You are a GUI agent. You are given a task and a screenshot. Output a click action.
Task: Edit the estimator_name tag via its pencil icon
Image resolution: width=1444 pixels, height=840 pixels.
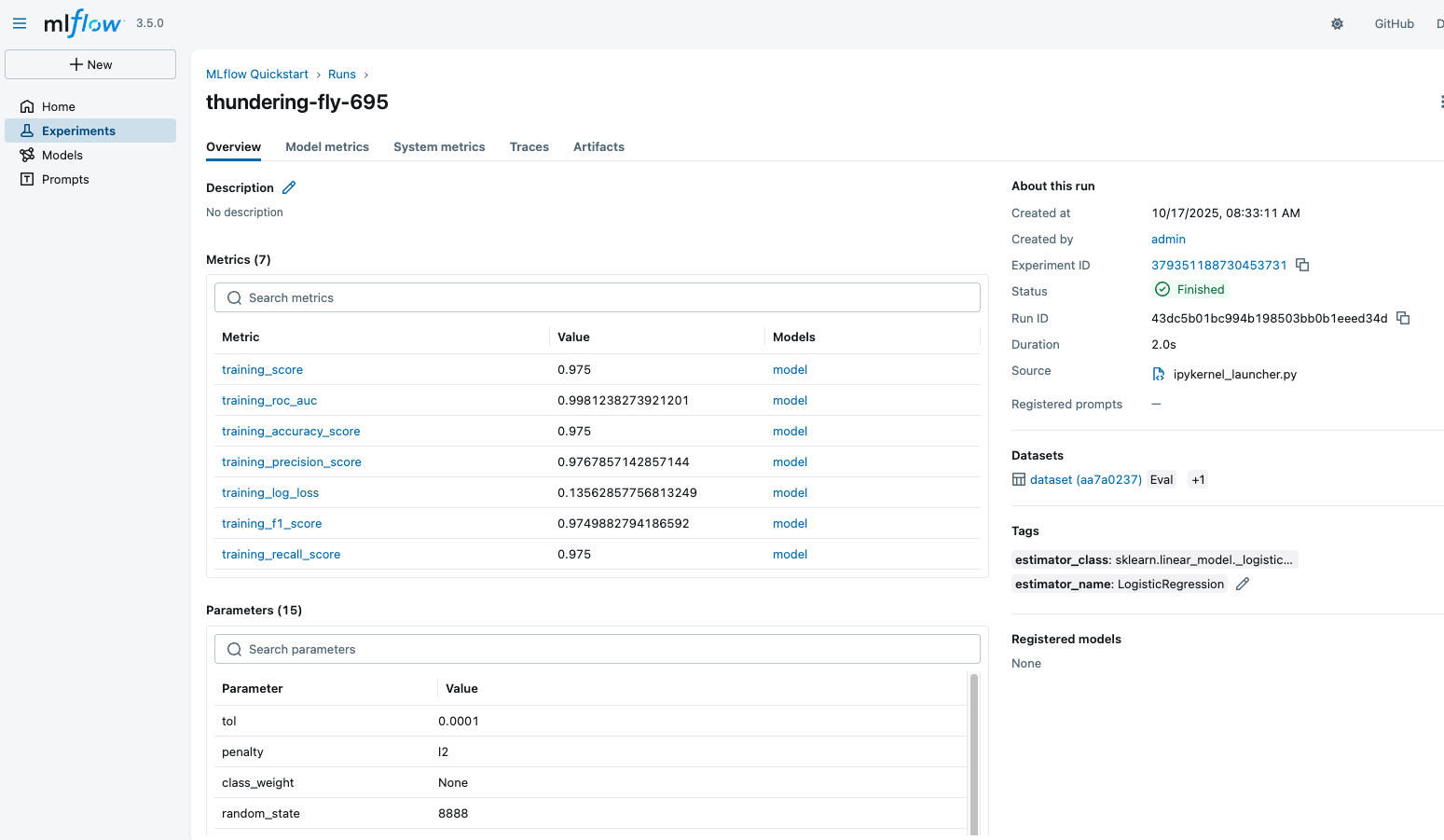pyautogui.click(x=1242, y=584)
